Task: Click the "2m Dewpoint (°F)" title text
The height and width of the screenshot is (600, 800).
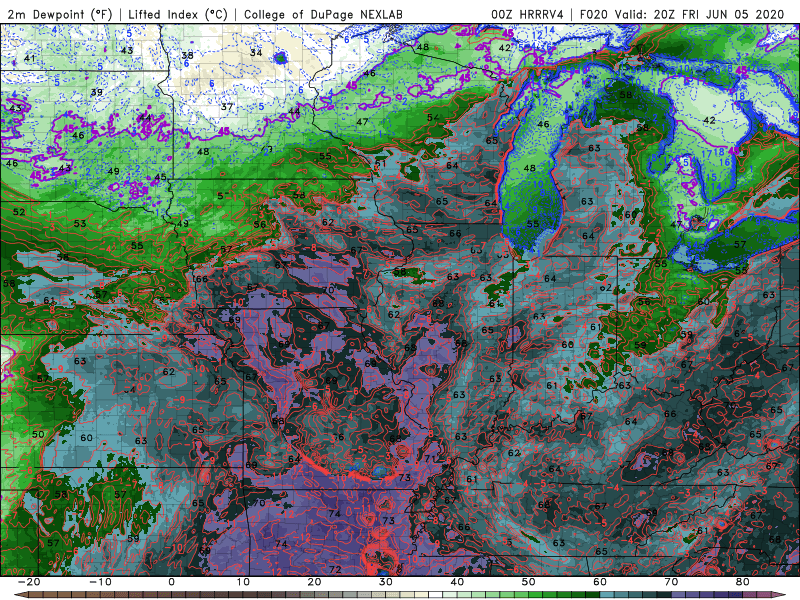Action: point(59,14)
